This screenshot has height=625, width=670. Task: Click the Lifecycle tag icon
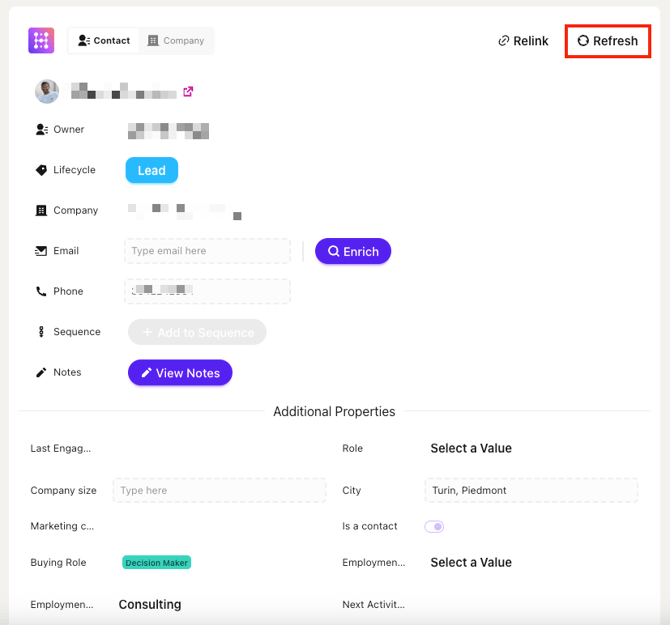41,170
